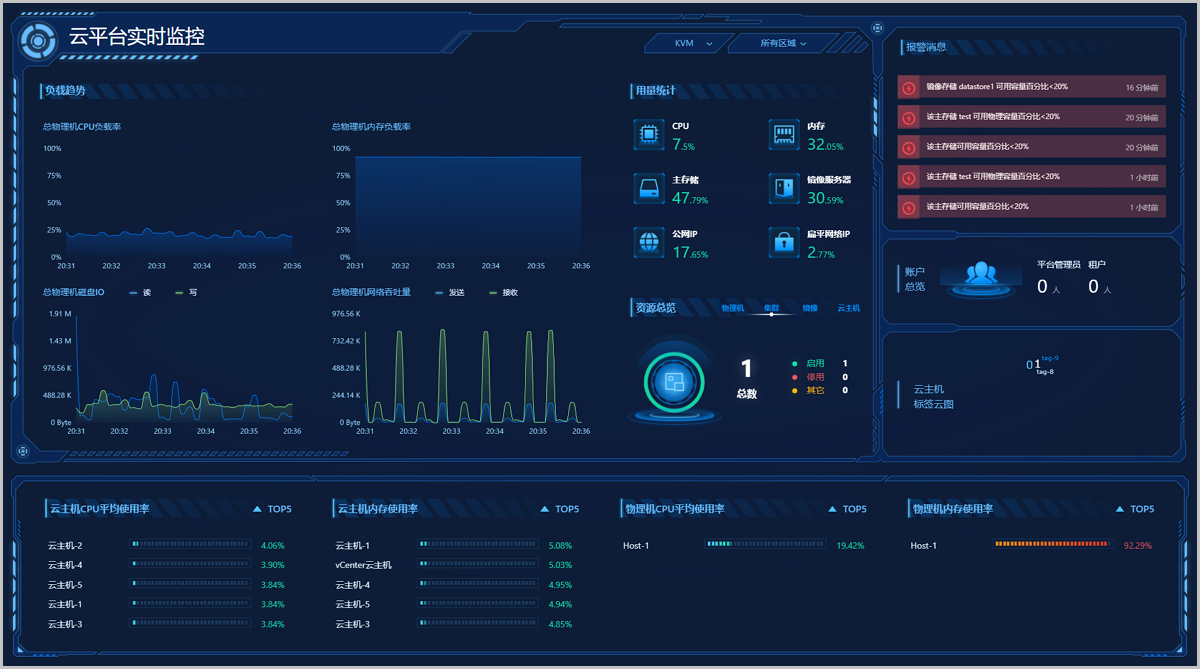Click the 总物理机内存负载率 chart title
This screenshot has height=669, width=1200.
372,127
